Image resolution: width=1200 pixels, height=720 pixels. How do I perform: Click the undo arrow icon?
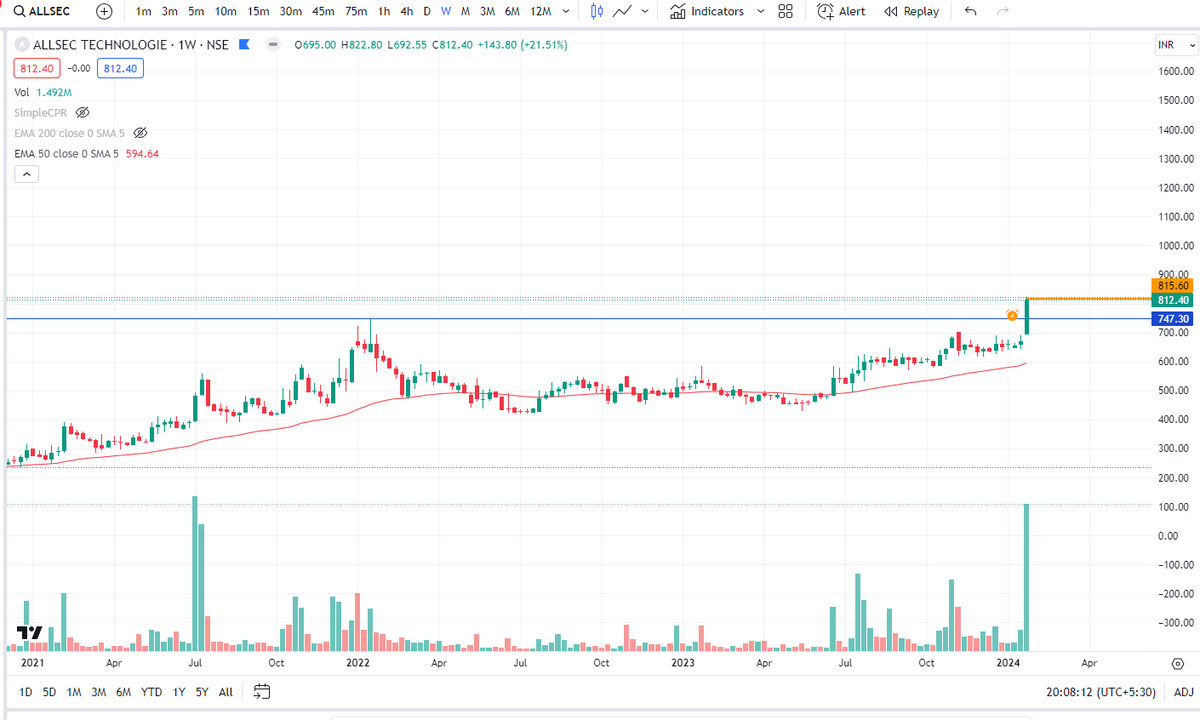pyautogui.click(x=969, y=11)
